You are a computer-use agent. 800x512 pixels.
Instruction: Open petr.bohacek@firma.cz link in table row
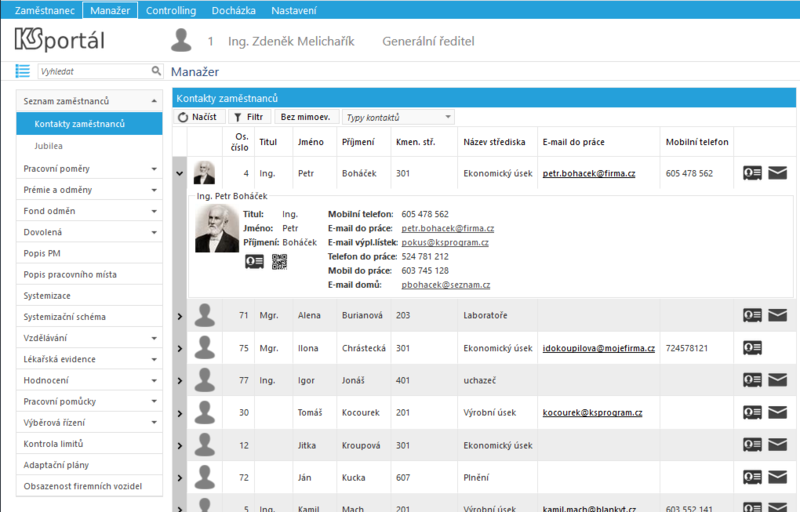589,173
